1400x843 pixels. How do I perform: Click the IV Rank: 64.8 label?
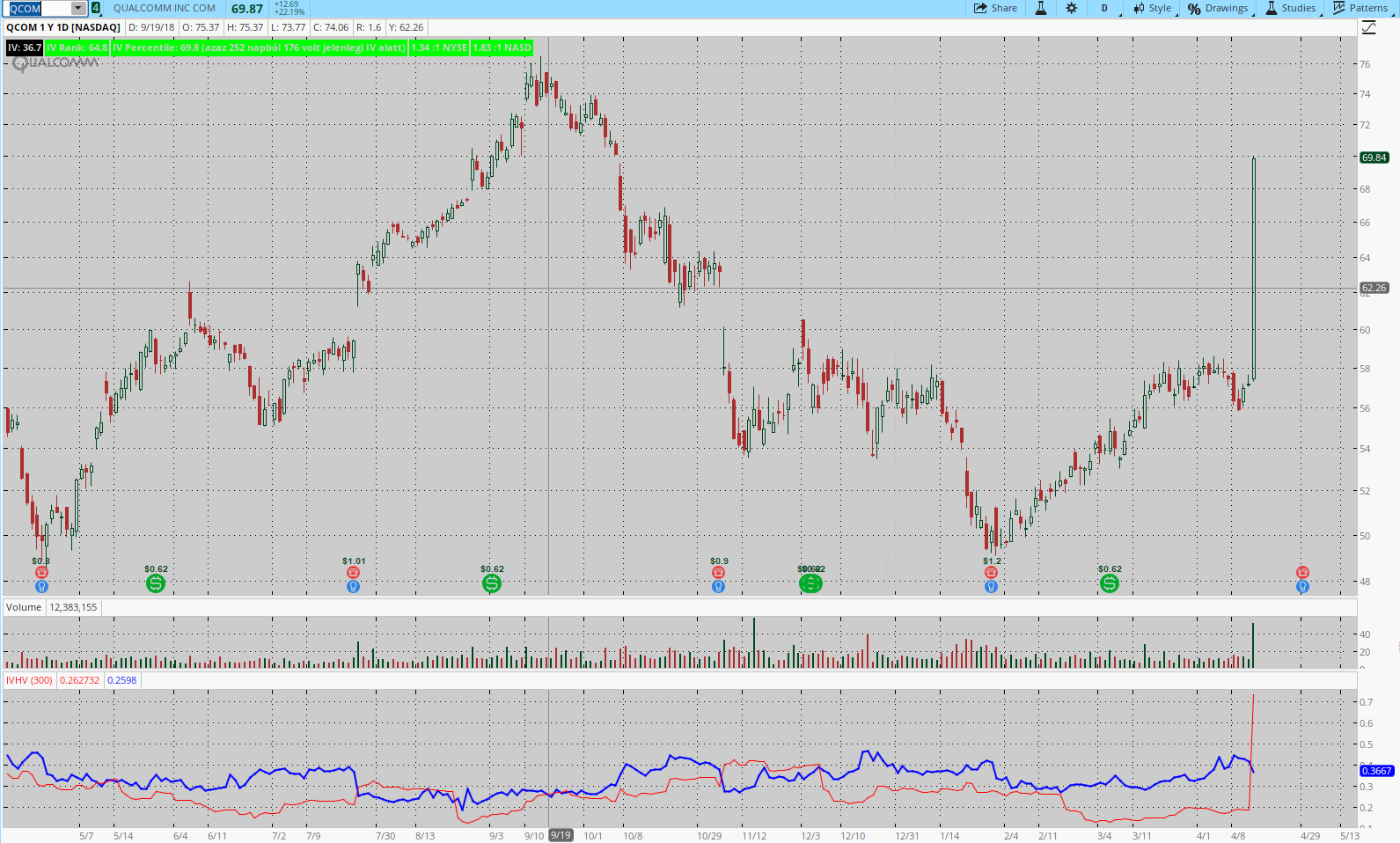point(77,48)
